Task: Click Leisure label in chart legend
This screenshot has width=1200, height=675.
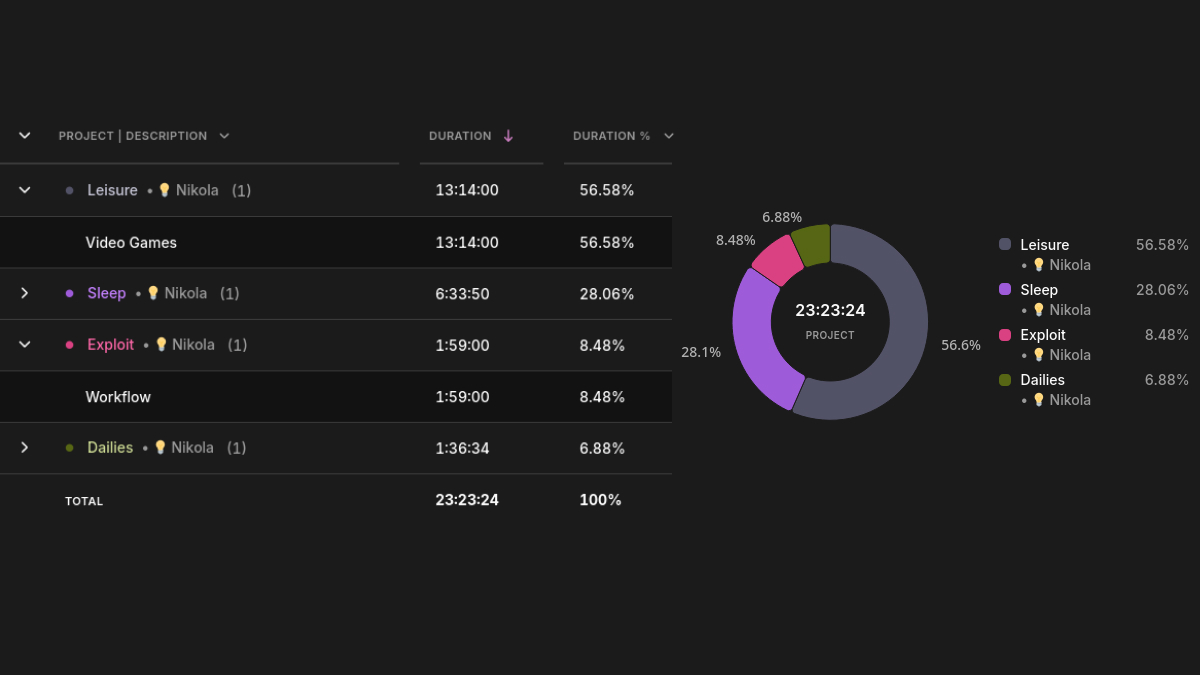Action: tap(1045, 244)
